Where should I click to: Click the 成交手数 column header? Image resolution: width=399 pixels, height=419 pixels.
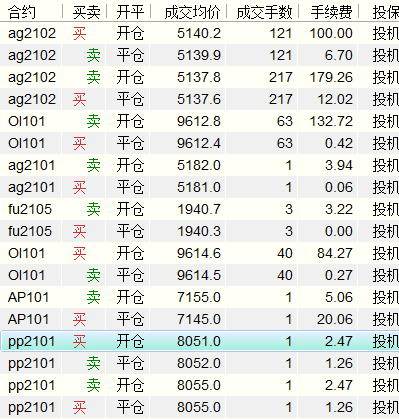click(263, 12)
